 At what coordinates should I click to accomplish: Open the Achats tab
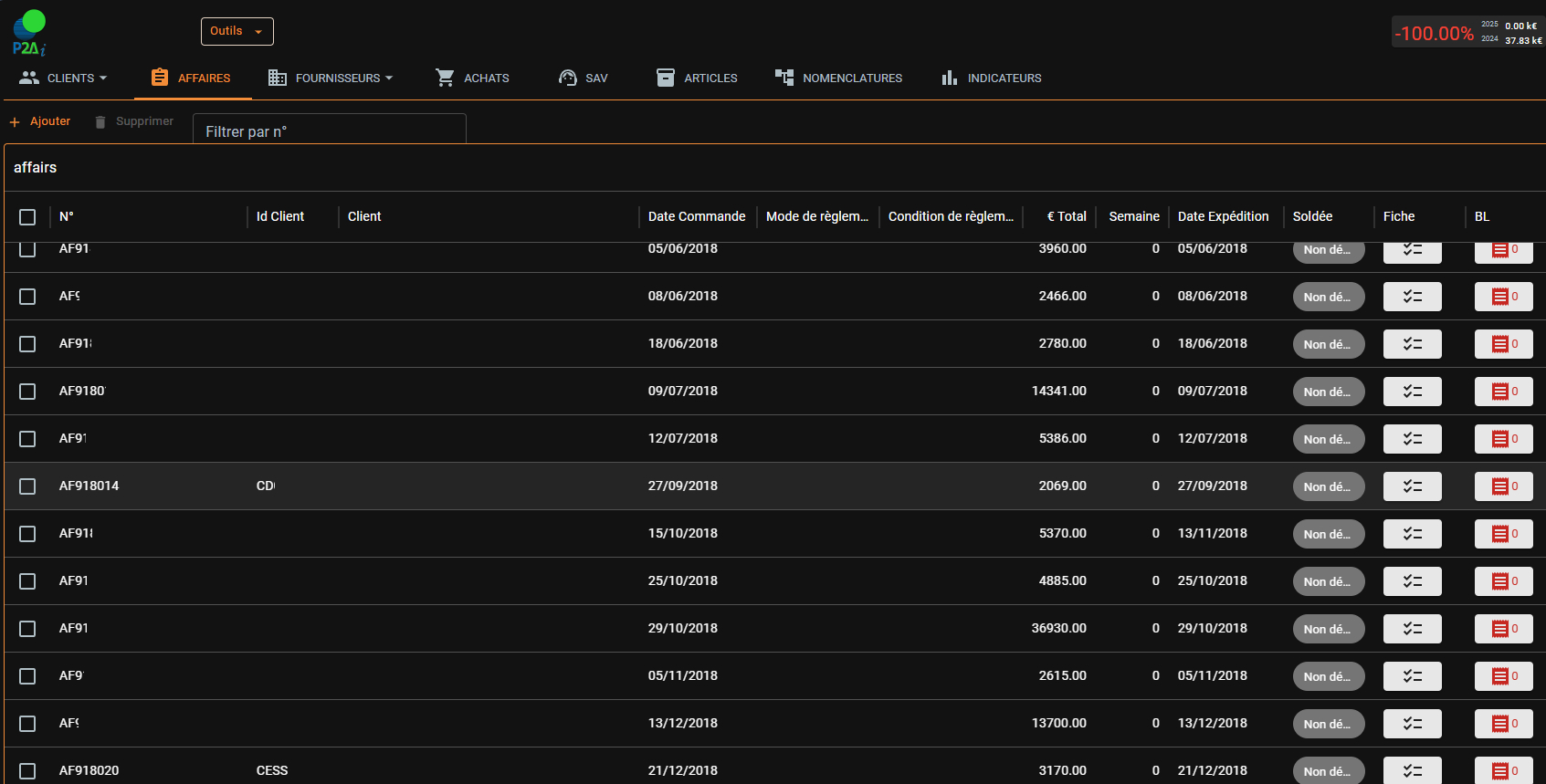pos(473,78)
